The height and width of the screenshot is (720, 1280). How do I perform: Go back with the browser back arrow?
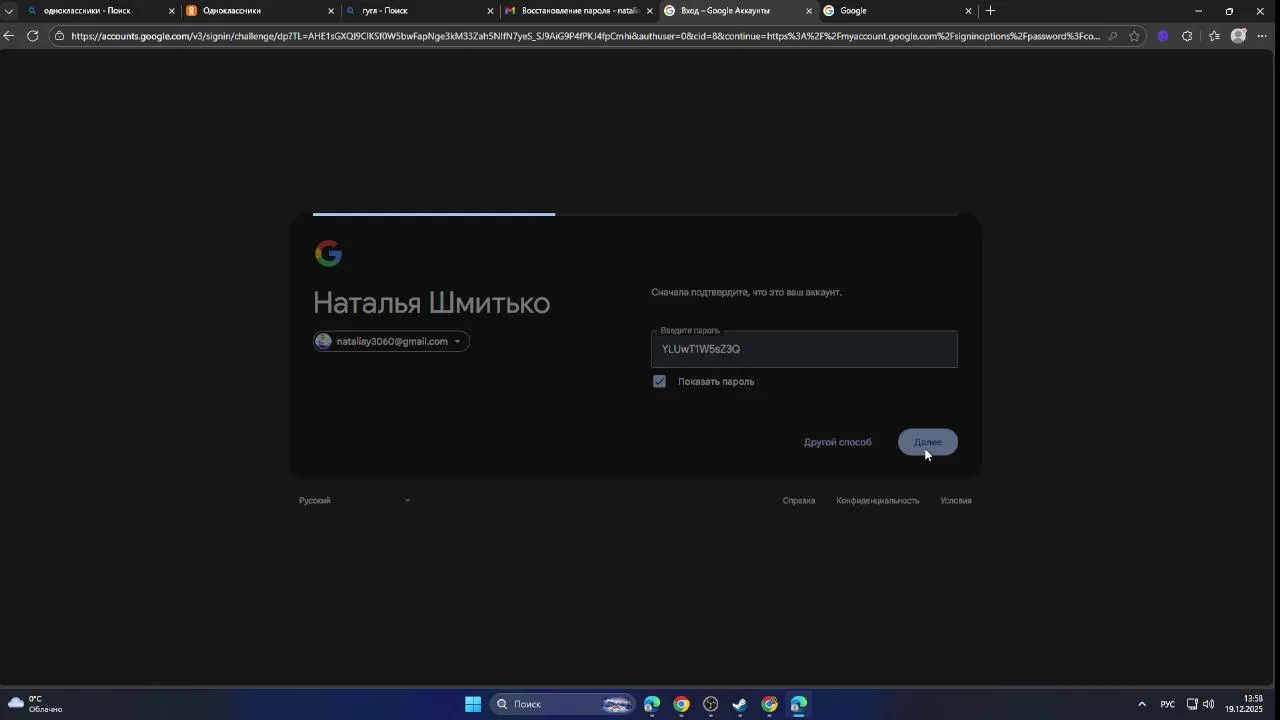[x=9, y=36]
